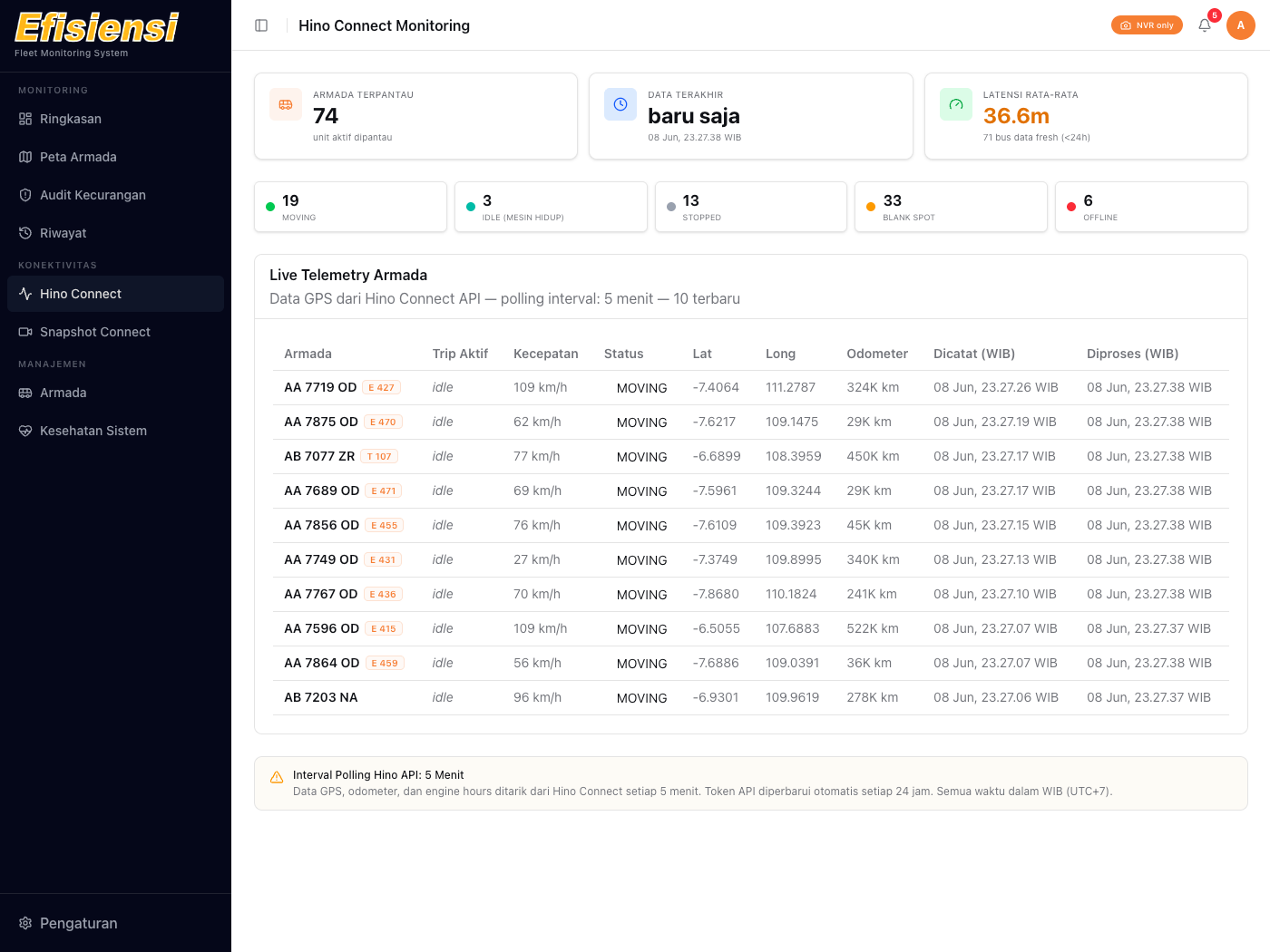This screenshot has height=952, width=1270.
Task: Click the Odometer column header
Action: pos(877,354)
